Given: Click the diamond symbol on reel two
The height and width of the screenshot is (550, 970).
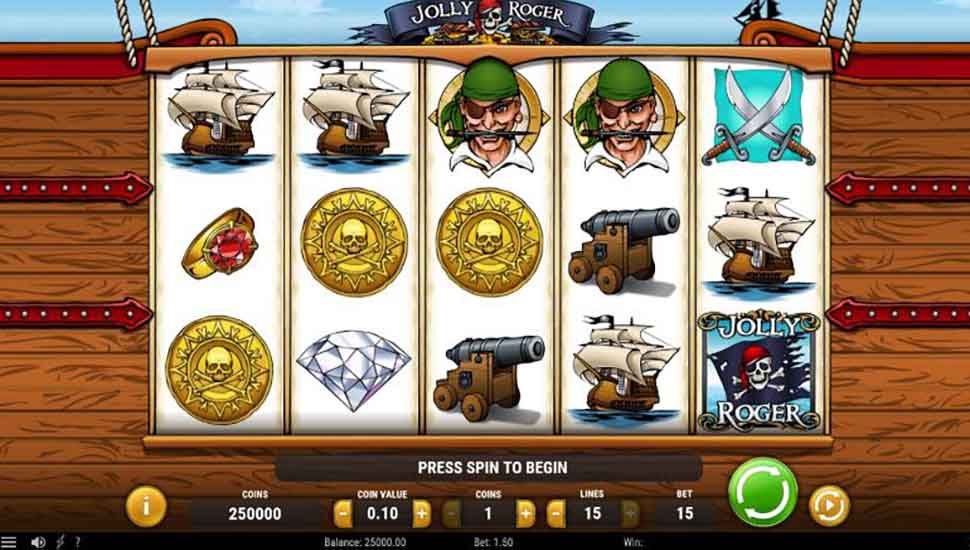Looking at the screenshot, I should (353, 369).
